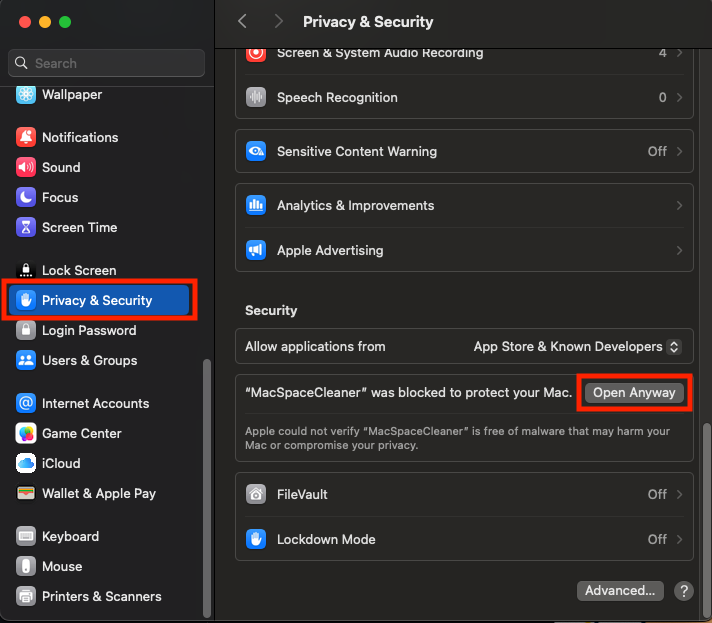Click the Sensitive Content Warning Off value
The image size is (712, 623).
point(657,151)
